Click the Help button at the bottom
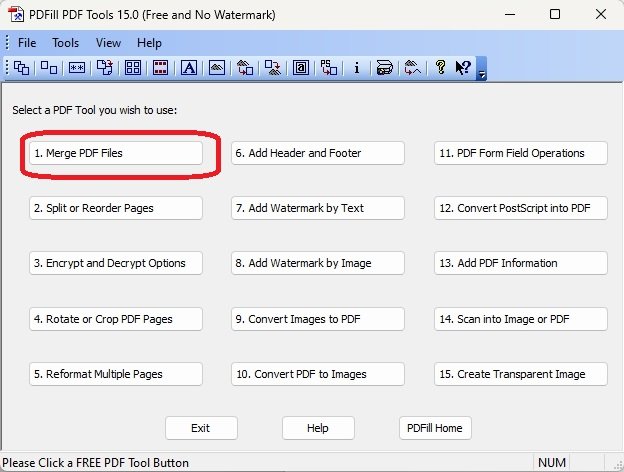Viewport: 624px width, 472px height. point(318,428)
